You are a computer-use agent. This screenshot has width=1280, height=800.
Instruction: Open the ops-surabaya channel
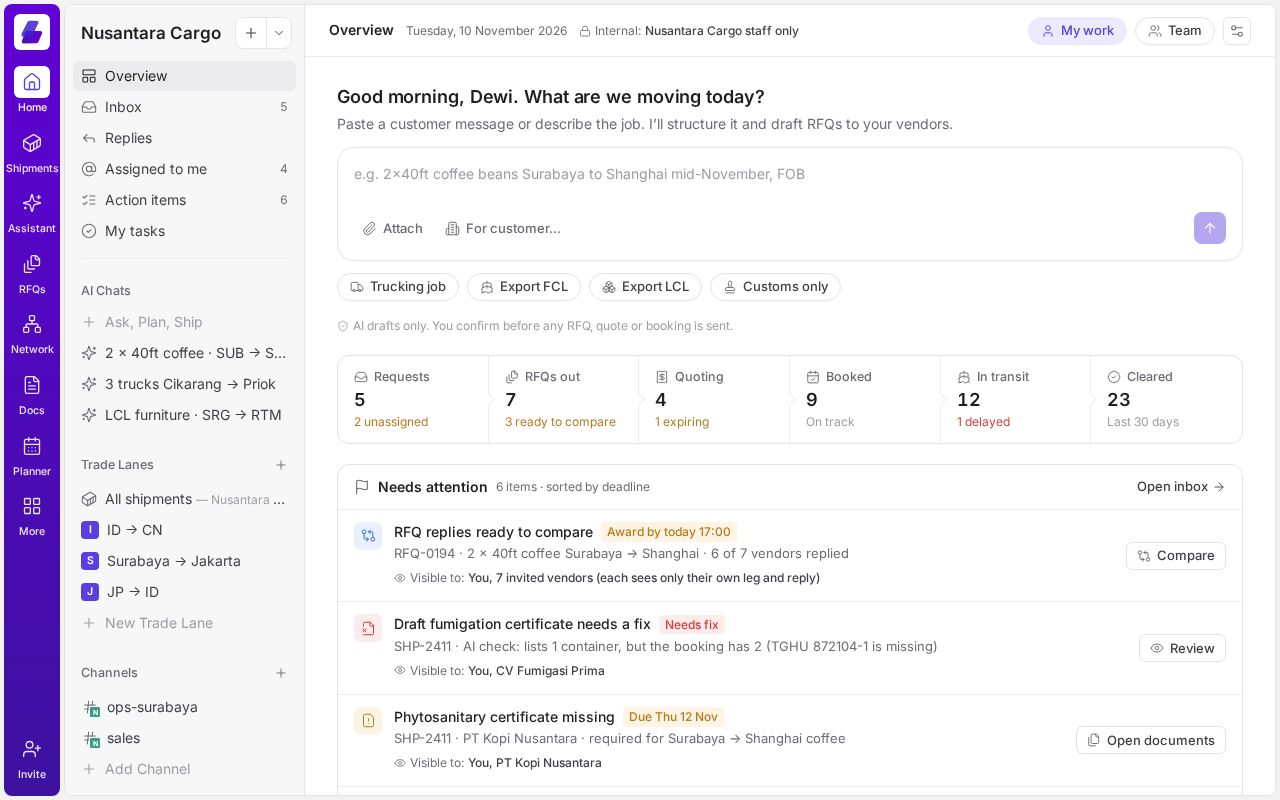(x=184, y=707)
